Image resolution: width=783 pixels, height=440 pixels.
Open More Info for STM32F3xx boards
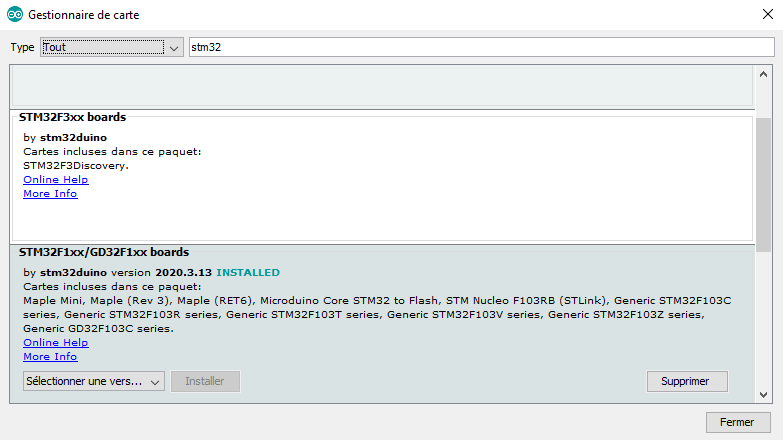[50, 193]
